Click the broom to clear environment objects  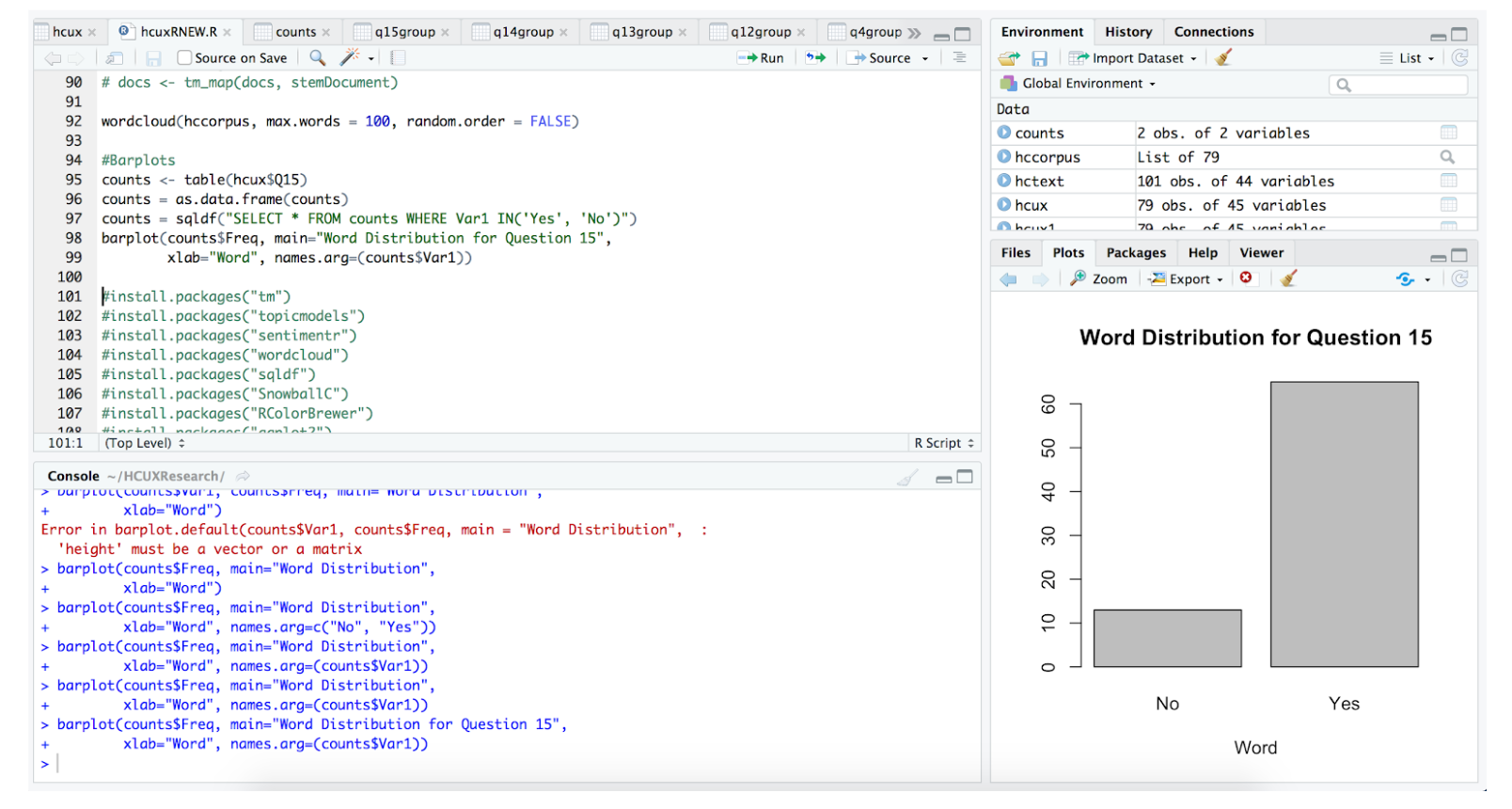pos(1223,57)
